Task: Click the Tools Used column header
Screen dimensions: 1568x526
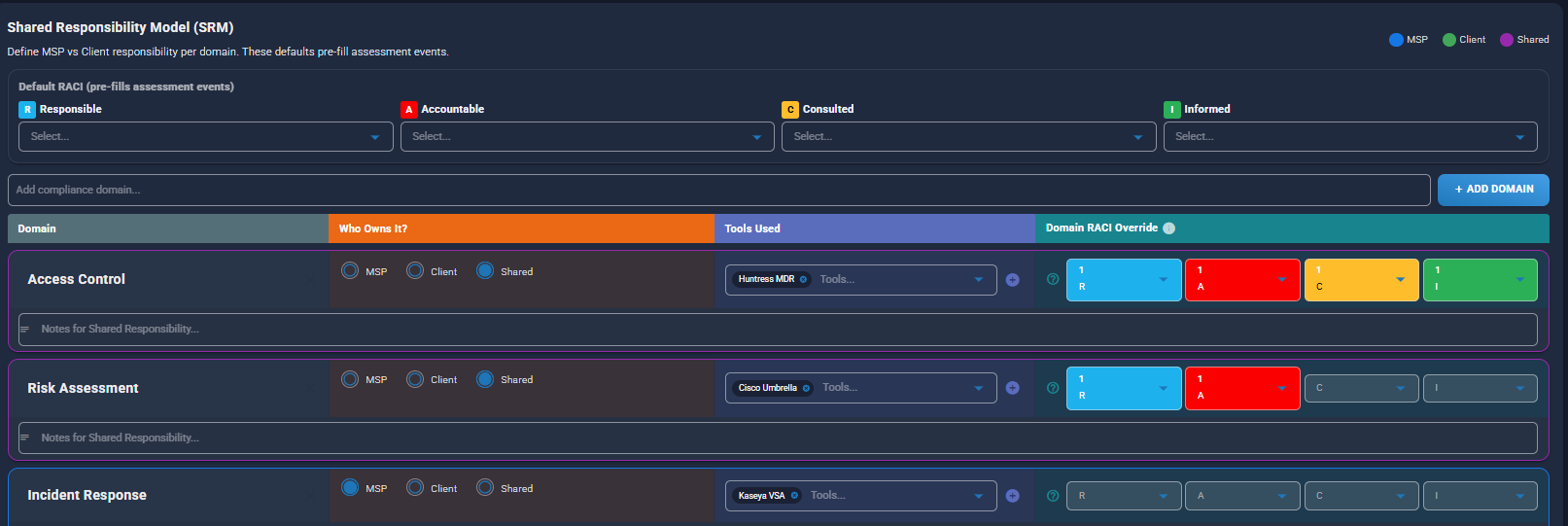Action: coord(875,228)
